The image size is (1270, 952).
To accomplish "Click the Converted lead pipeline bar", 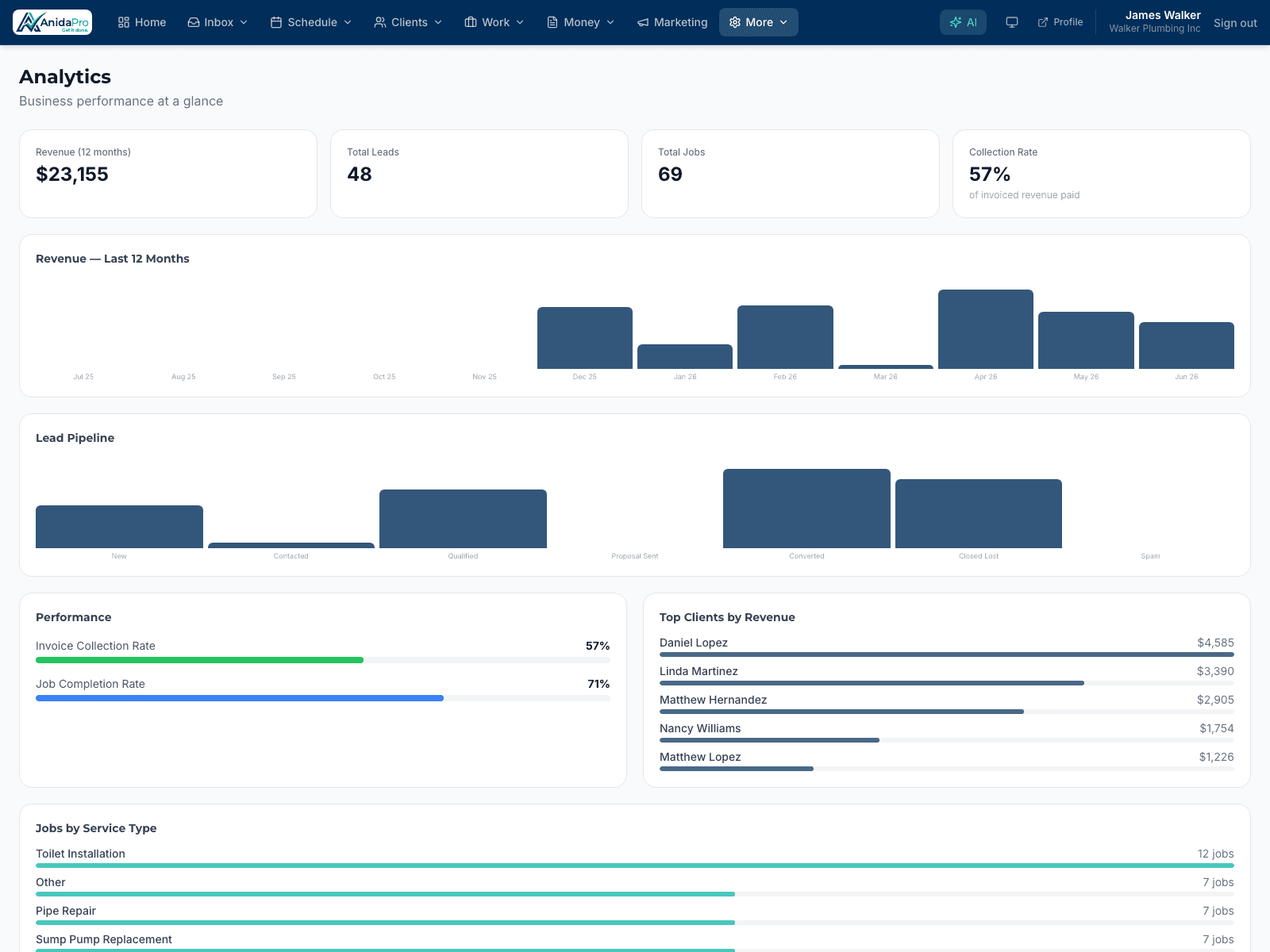I will 806,509.
